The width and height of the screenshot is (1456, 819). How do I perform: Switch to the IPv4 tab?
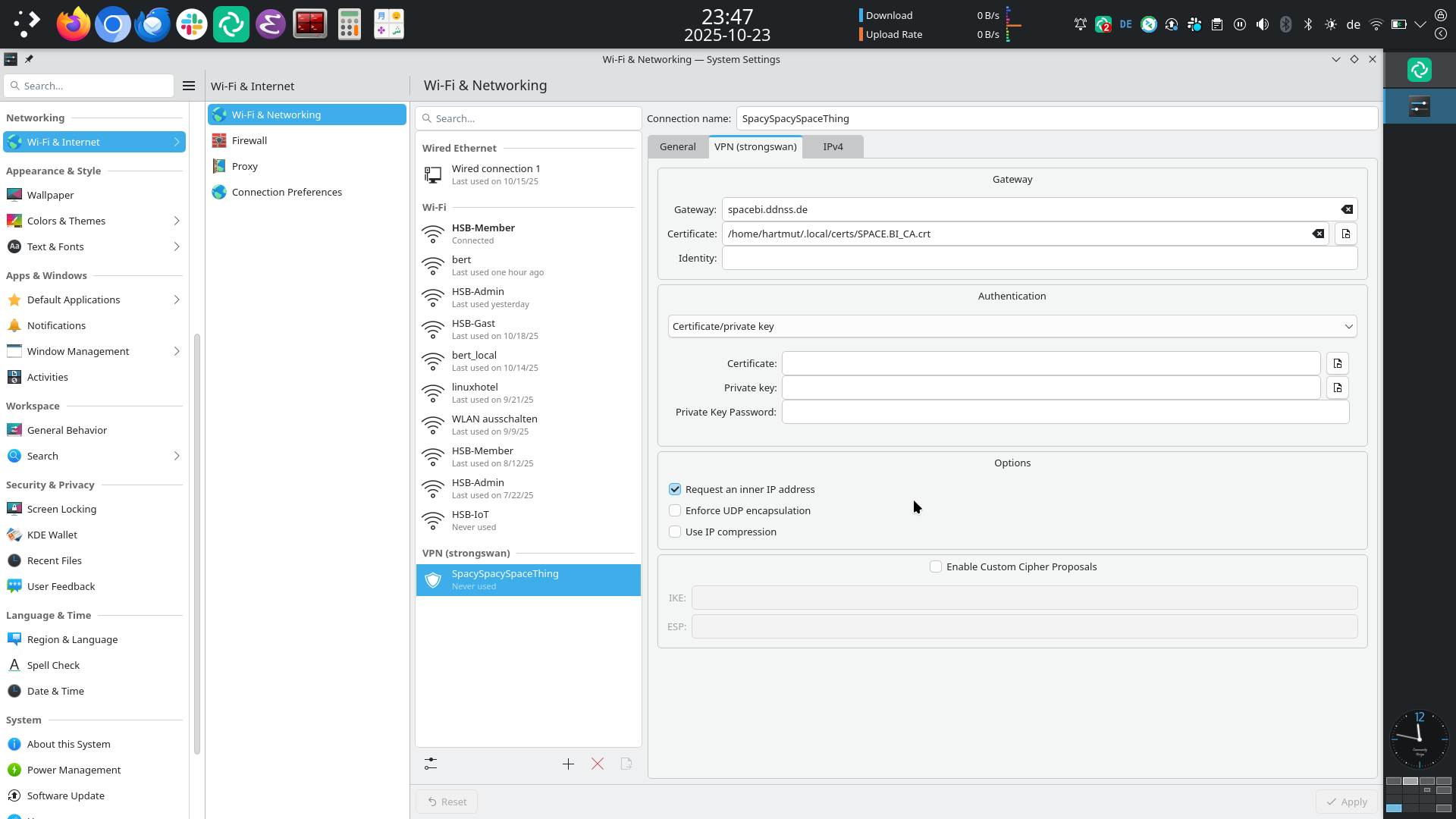coord(833,146)
